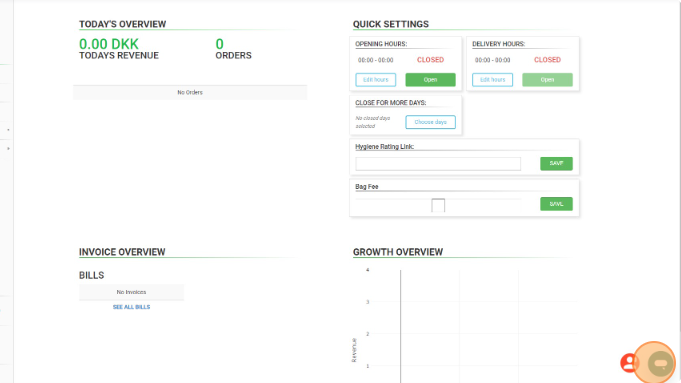Open the See All Bills link
The image size is (681, 383).
[132, 307]
